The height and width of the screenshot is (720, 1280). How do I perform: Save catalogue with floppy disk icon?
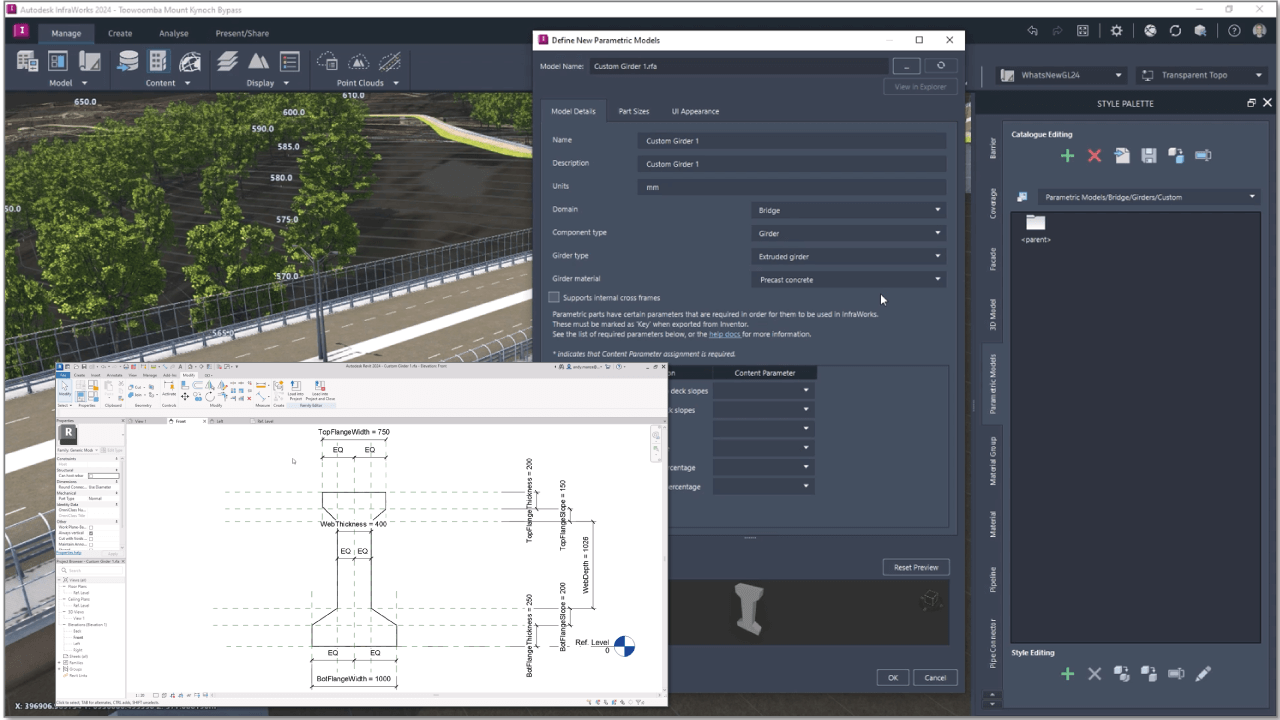[x=1149, y=156]
